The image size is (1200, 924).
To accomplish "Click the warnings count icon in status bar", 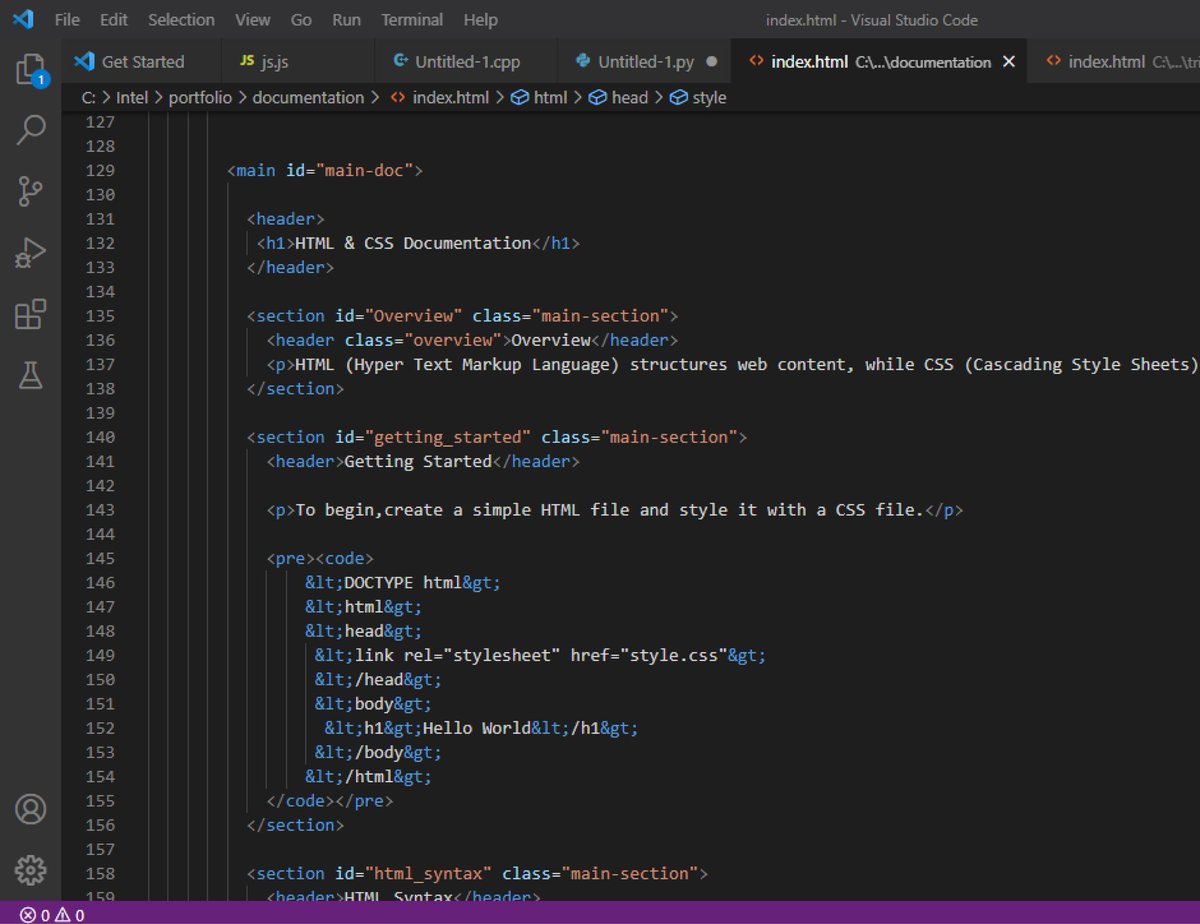I will click(62, 914).
